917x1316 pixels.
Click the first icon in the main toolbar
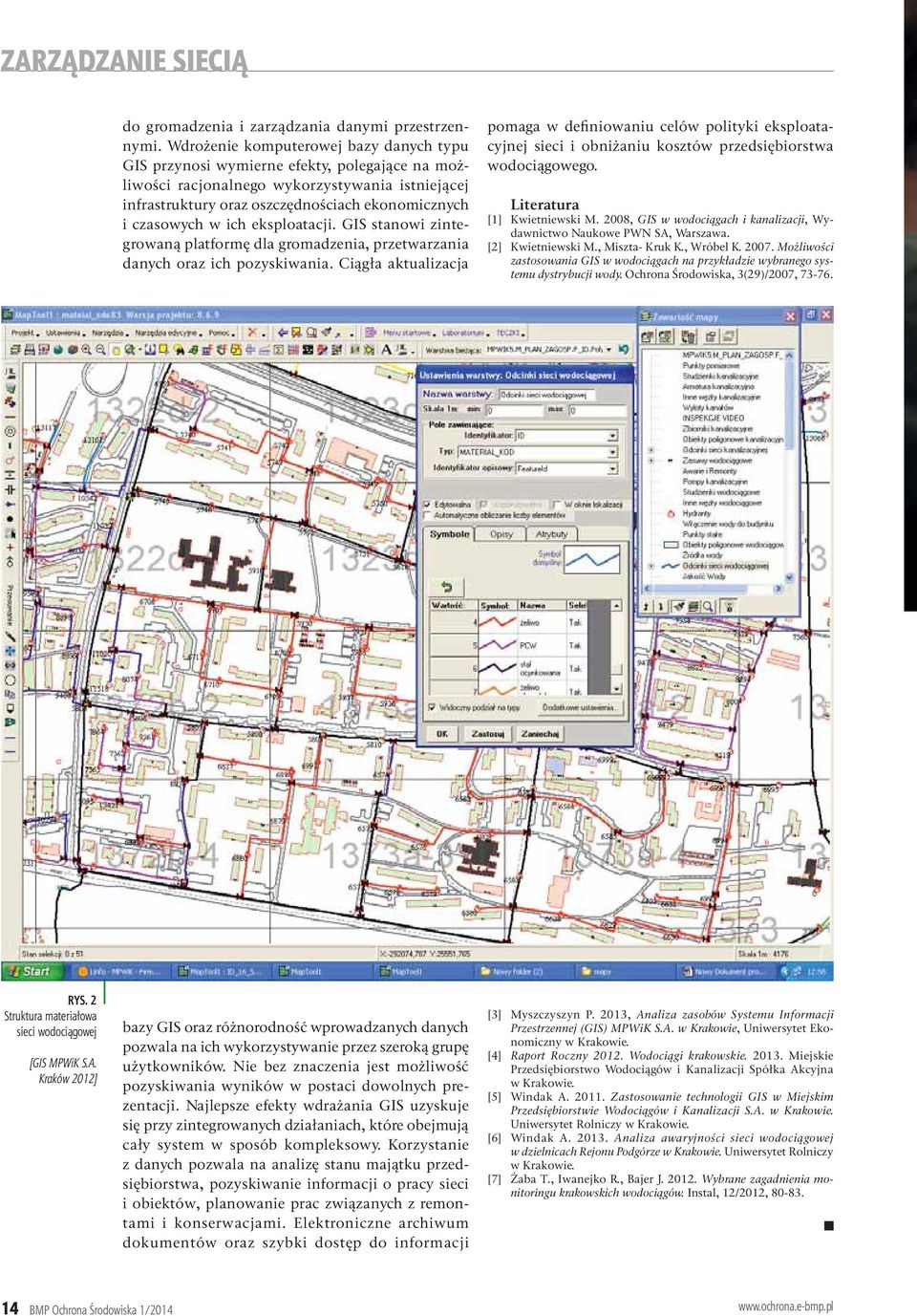pos(15,349)
